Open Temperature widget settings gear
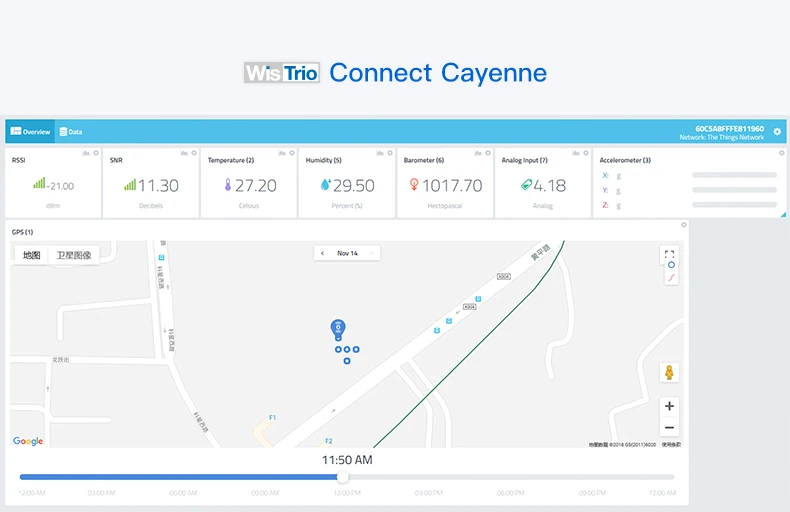Viewport: 790px width, 512px height. coord(292,153)
